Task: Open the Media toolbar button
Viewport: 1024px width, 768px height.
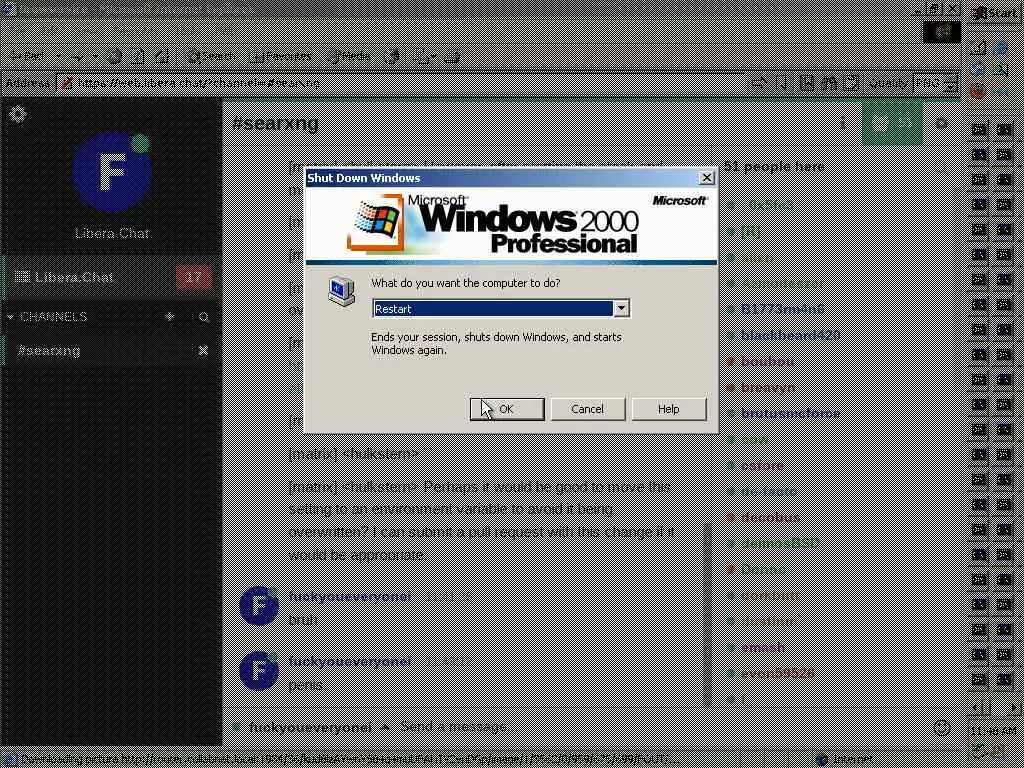Action: pyautogui.click(x=349, y=57)
